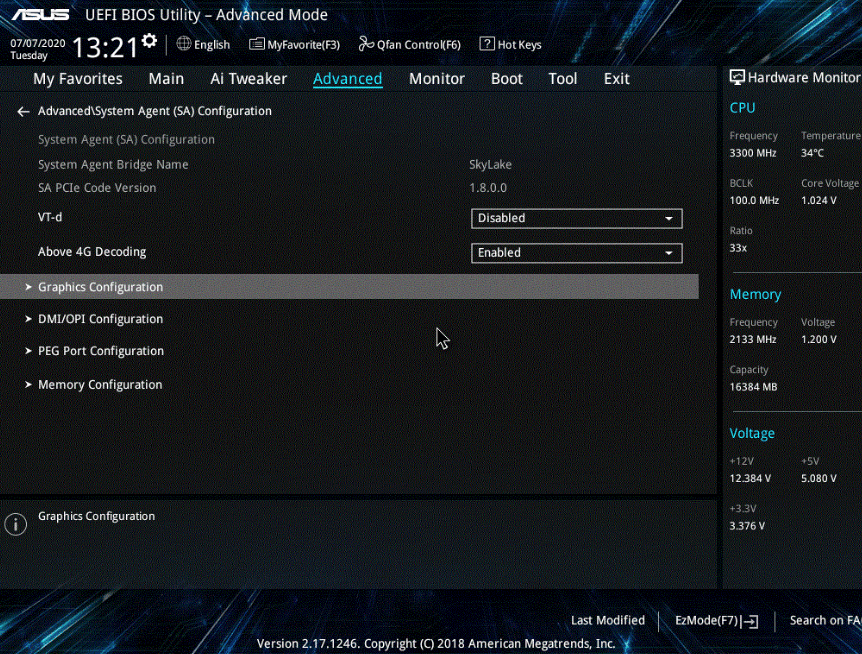Click the Above 4G Decoding dropdown arrow

click(x=668, y=253)
